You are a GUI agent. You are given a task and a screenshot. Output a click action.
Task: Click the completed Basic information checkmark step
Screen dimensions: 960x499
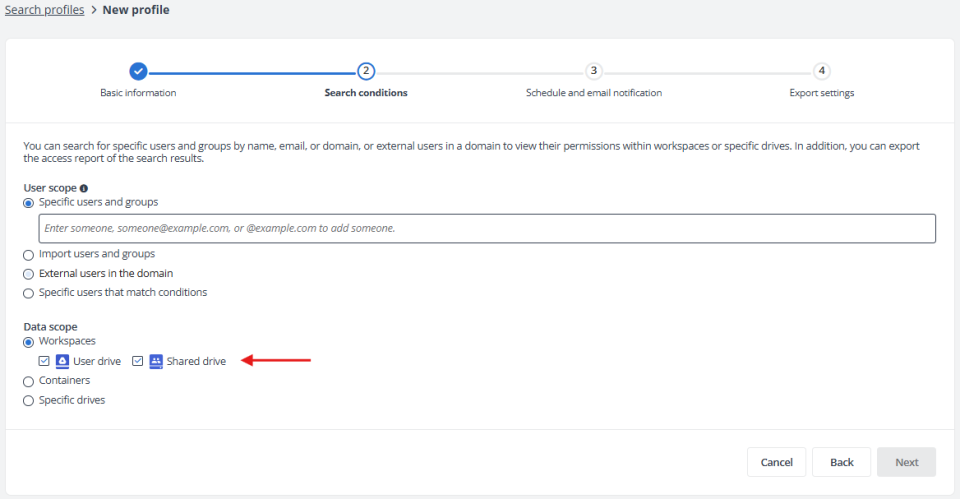(x=138, y=71)
